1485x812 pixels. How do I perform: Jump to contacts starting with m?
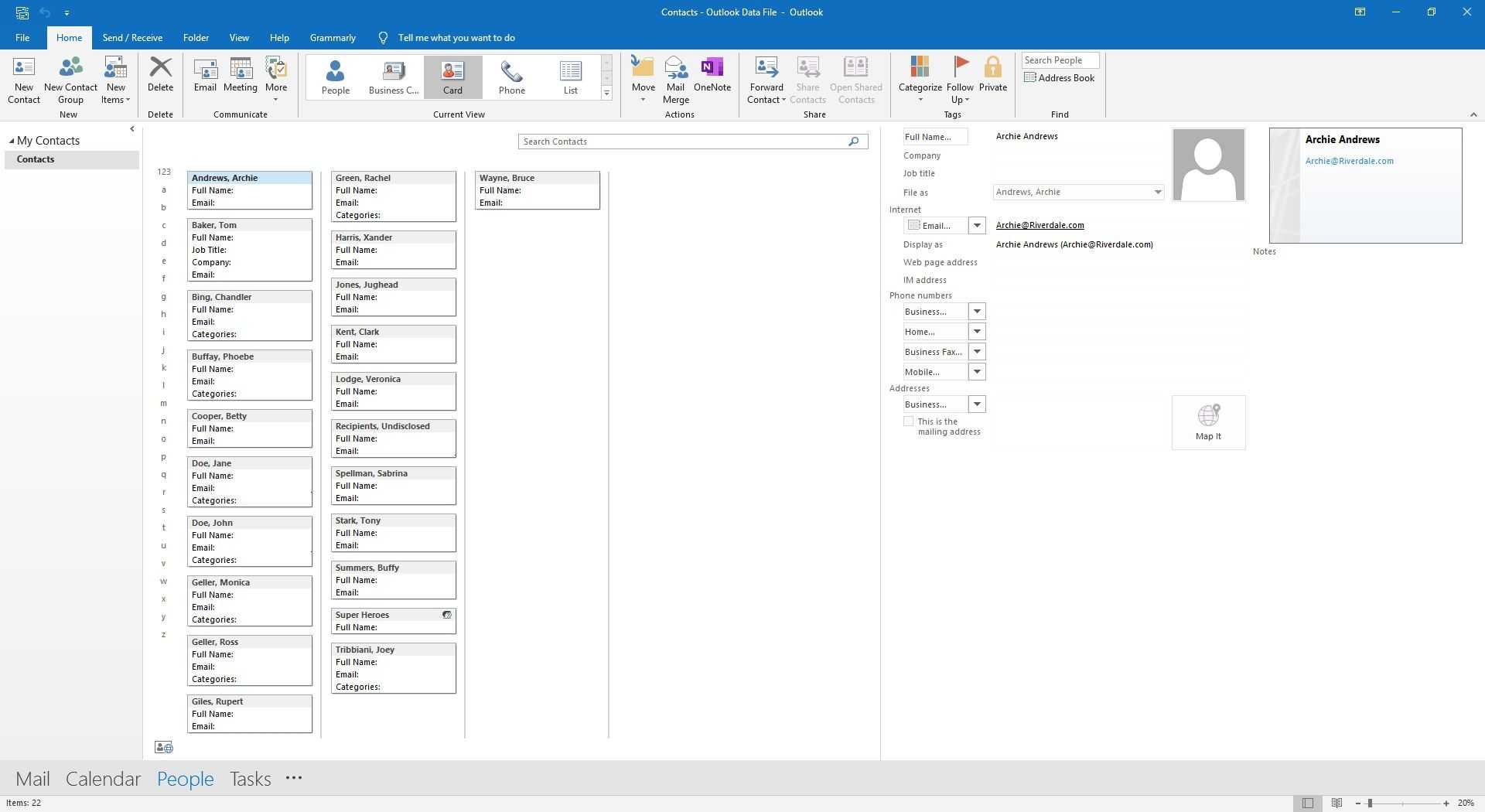163,404
